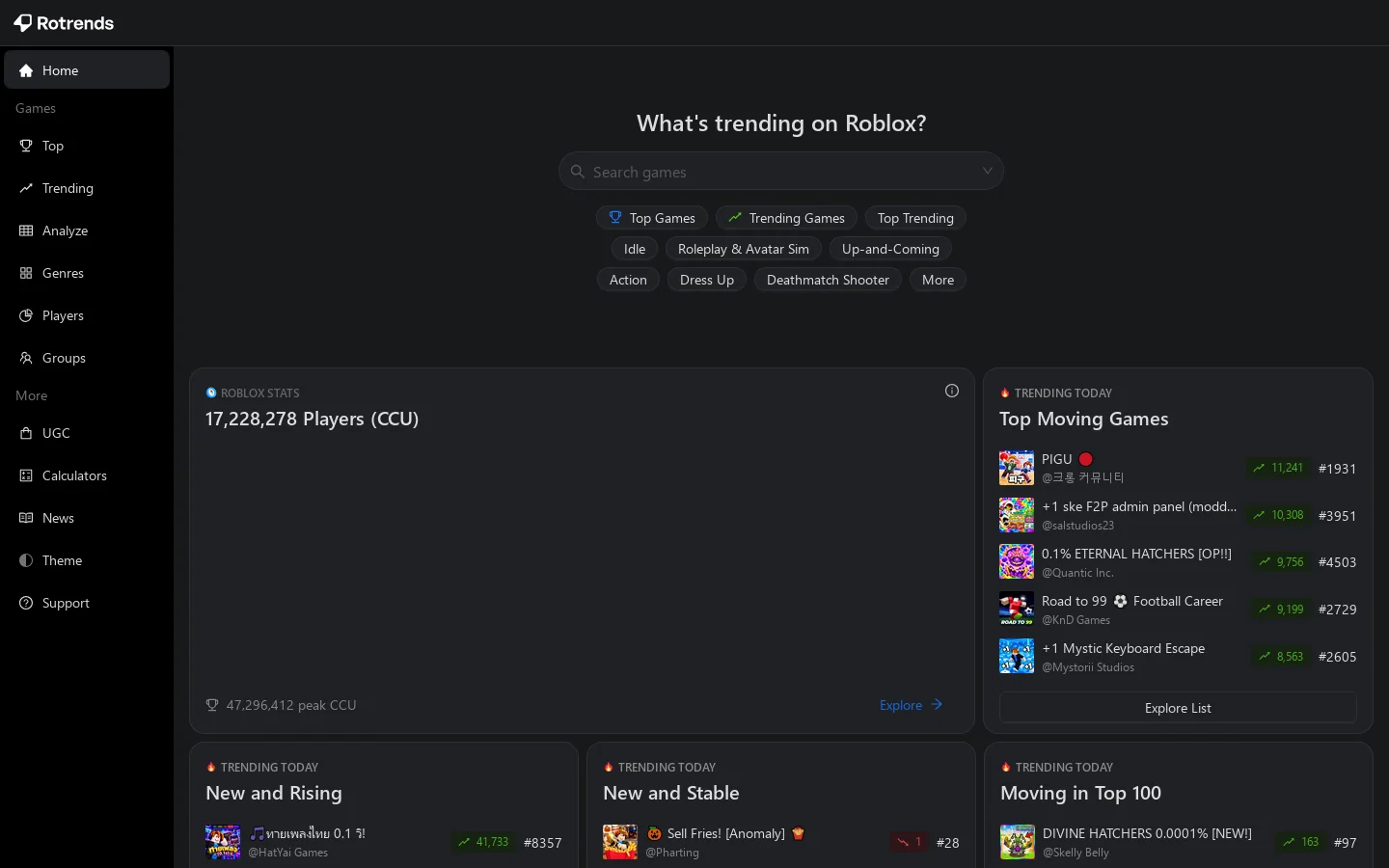This screenshot has height=868, width=1389.
Task: Select the Deathmatch Shooter chip
Action: point(828,280)
